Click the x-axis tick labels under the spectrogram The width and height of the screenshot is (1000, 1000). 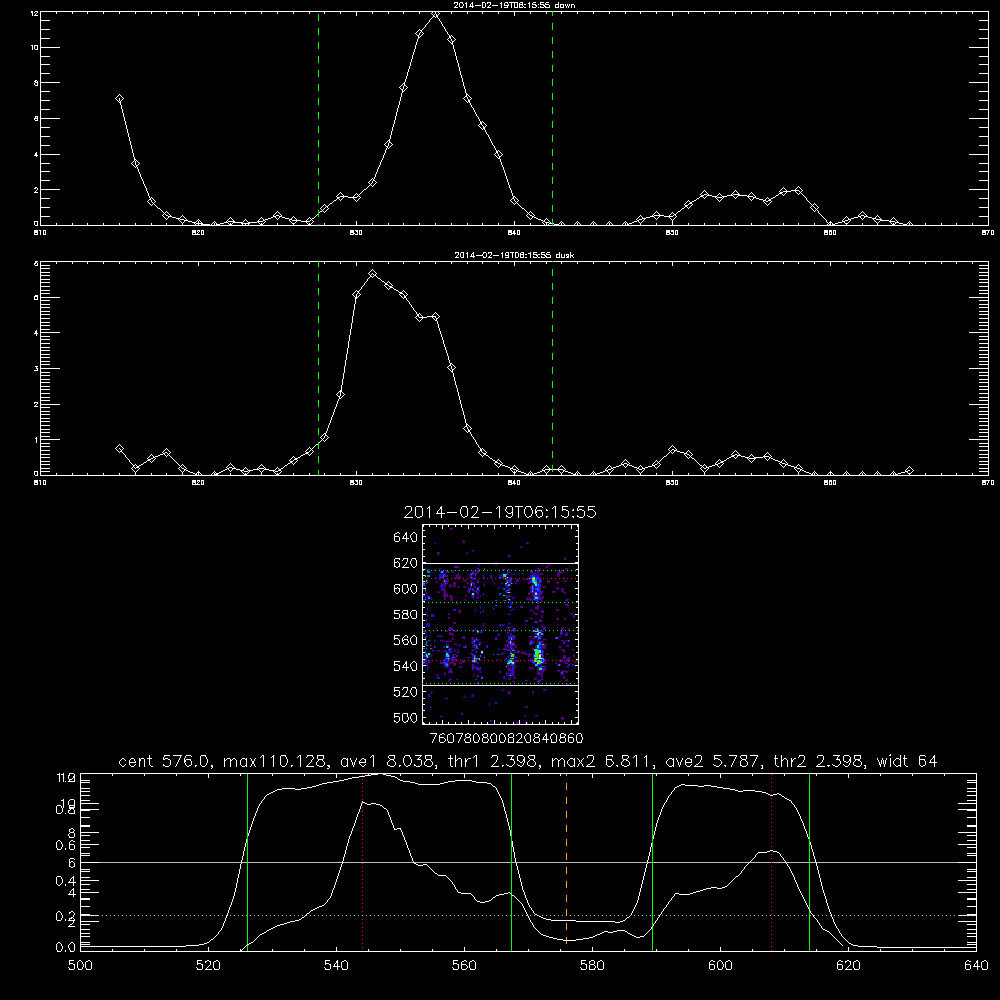[506, 739]
